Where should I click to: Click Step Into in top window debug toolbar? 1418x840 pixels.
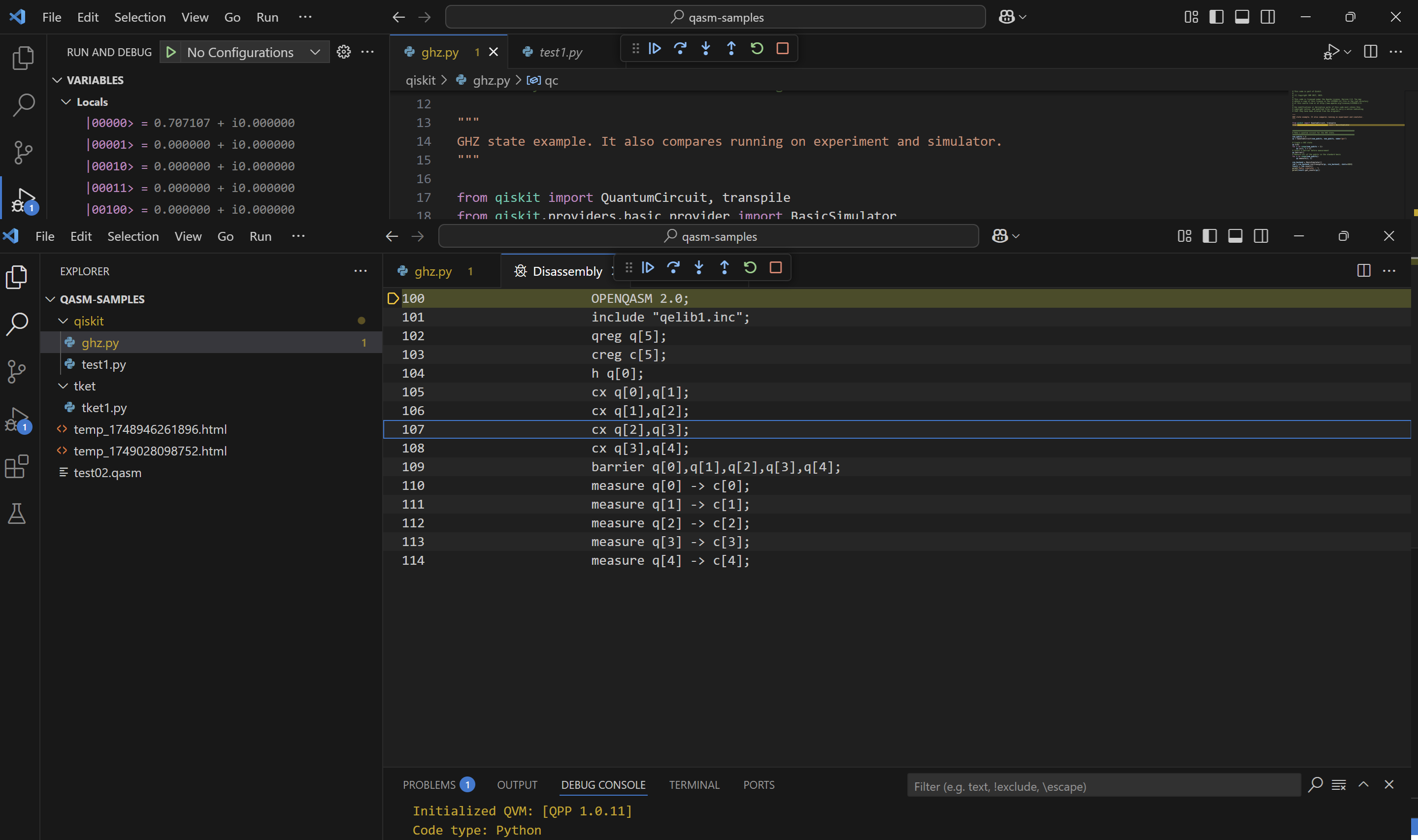pyautogui.click(x=706, y=49)
